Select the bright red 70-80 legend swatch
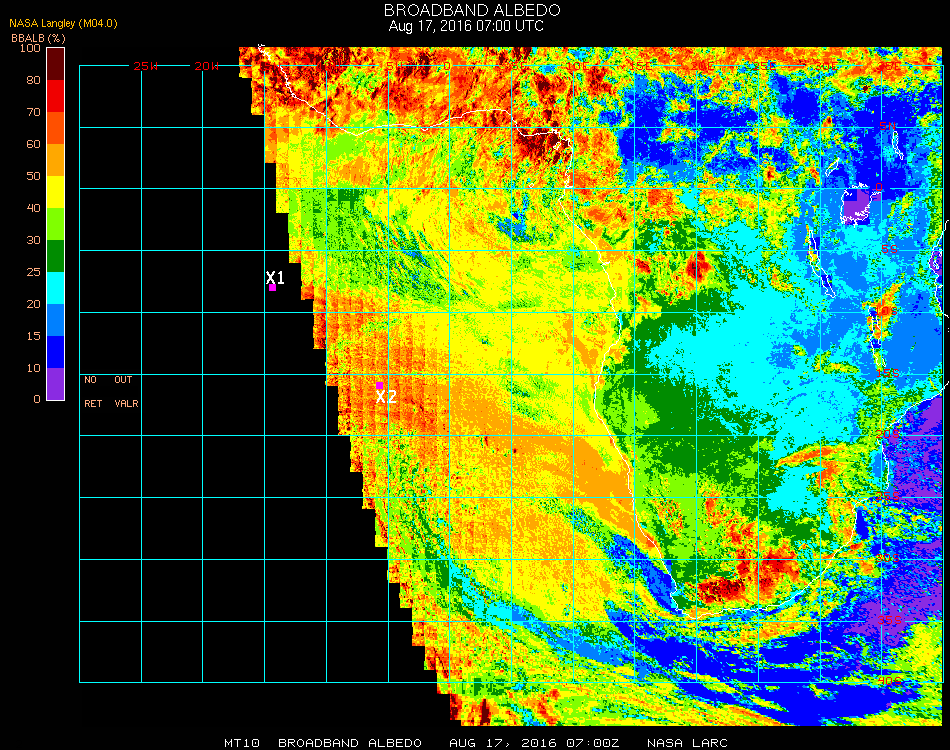The height and width of the screenshot is (750, 950). 55,96
